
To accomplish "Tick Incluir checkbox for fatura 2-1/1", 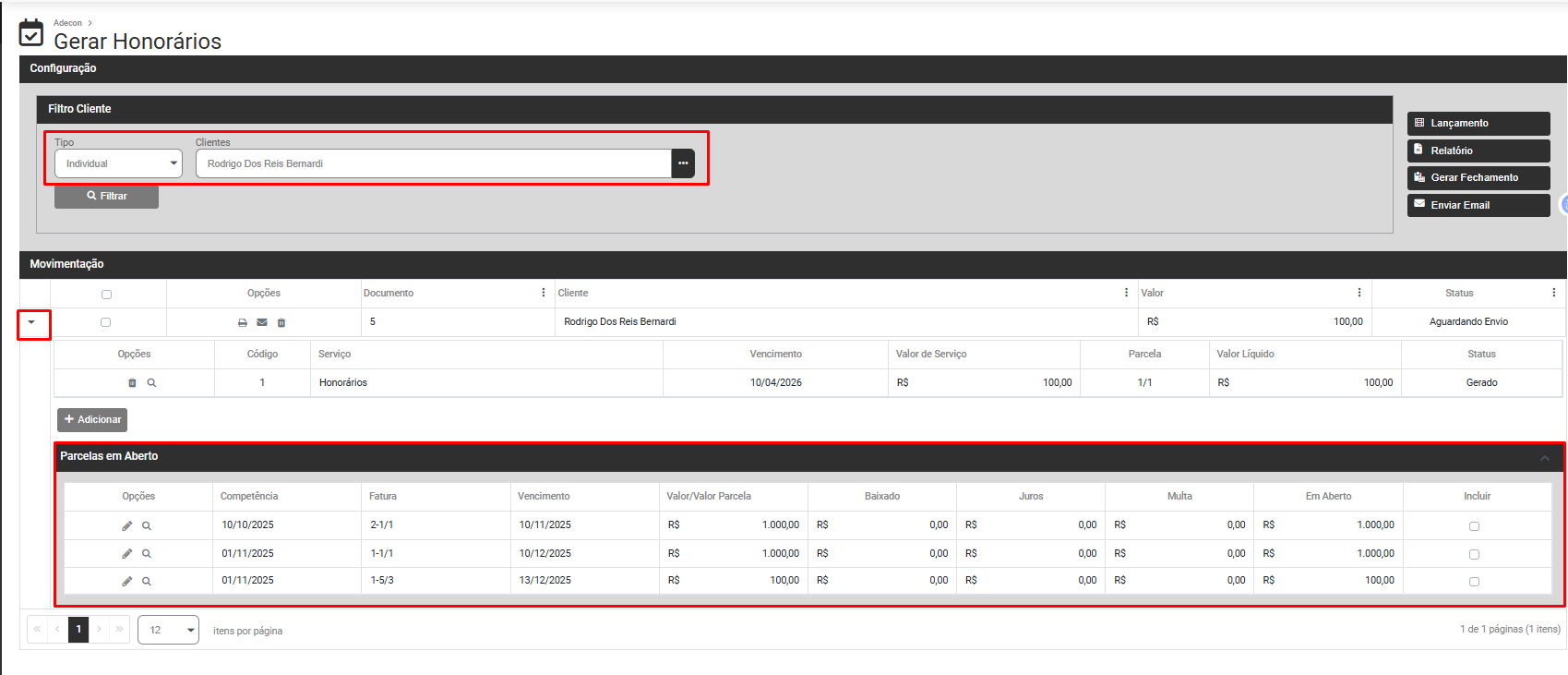I will pos(1474,526).
